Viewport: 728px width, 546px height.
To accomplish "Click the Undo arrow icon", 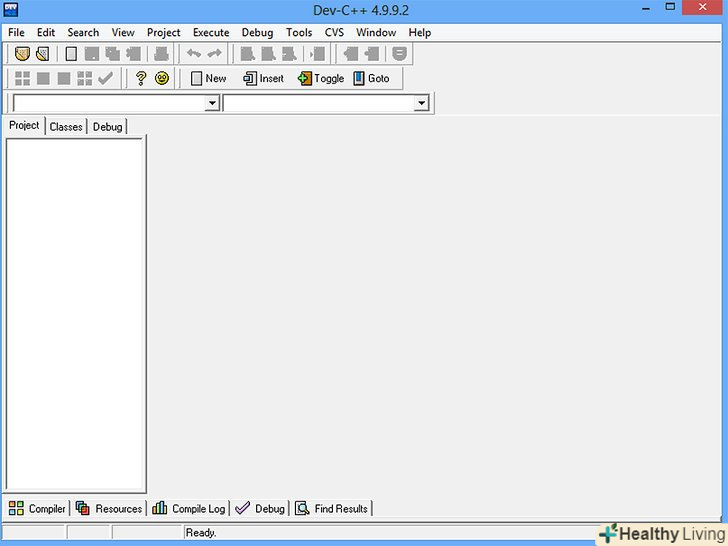I will (x=194, y=54).
